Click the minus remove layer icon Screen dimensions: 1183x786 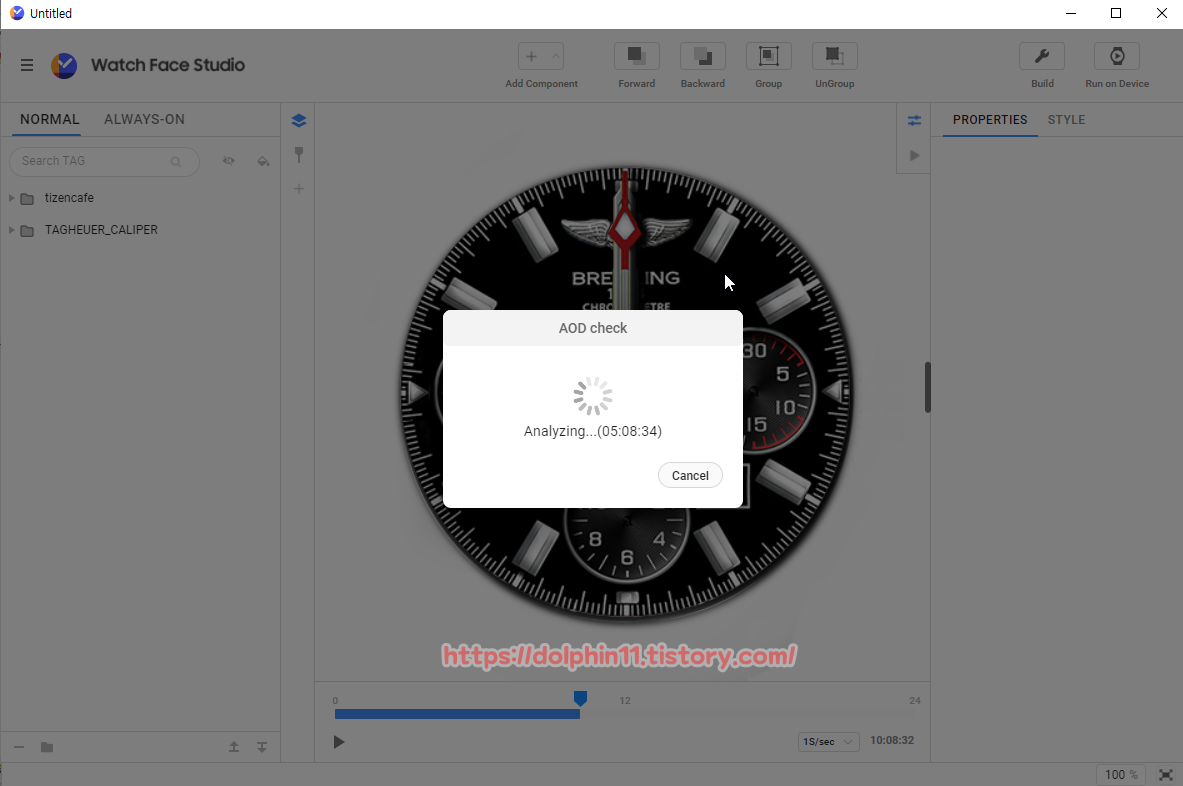click(x=20, y=747)
